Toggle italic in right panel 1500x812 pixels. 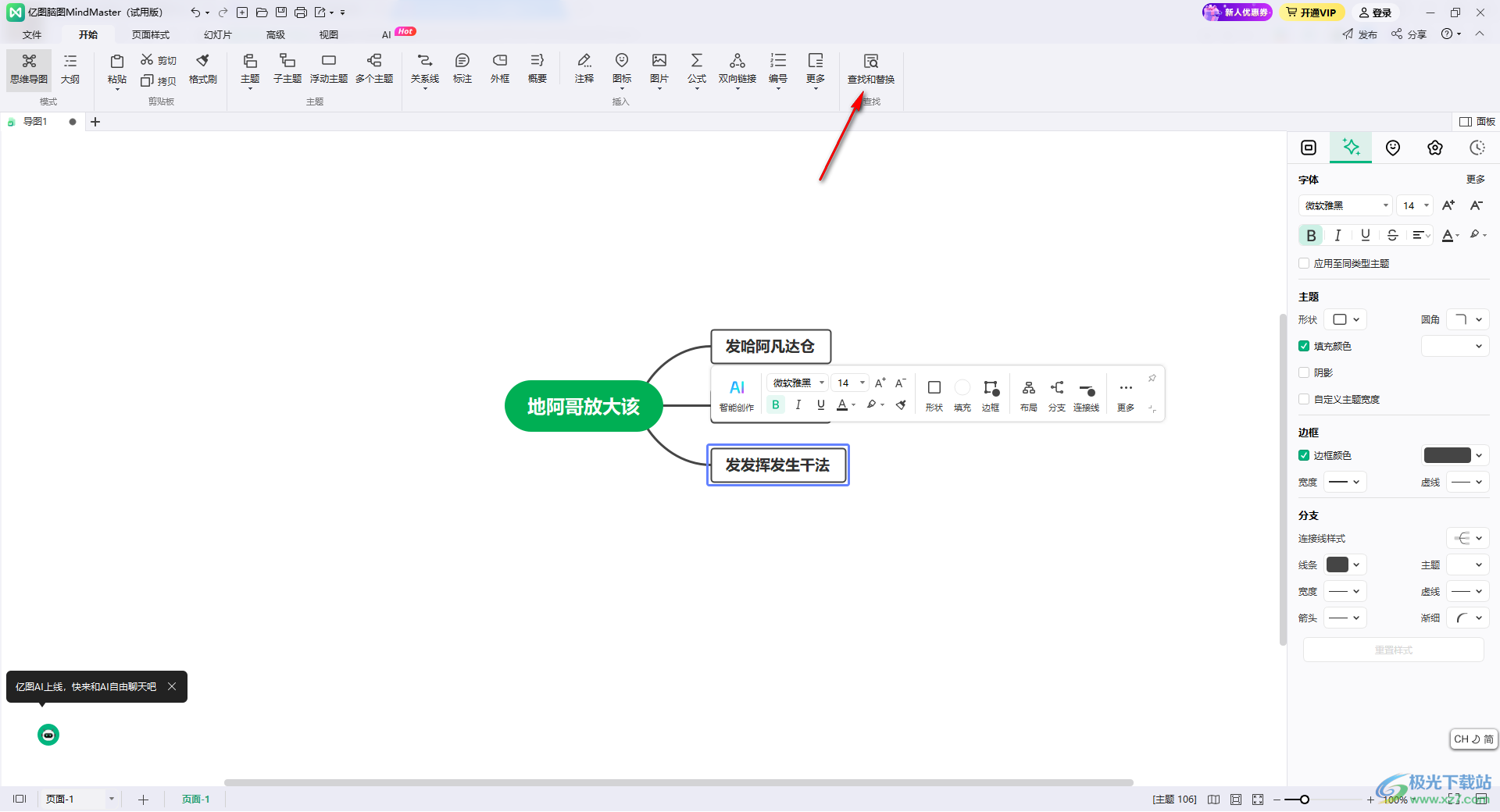pyautogui.click(x=1337, y=235)
